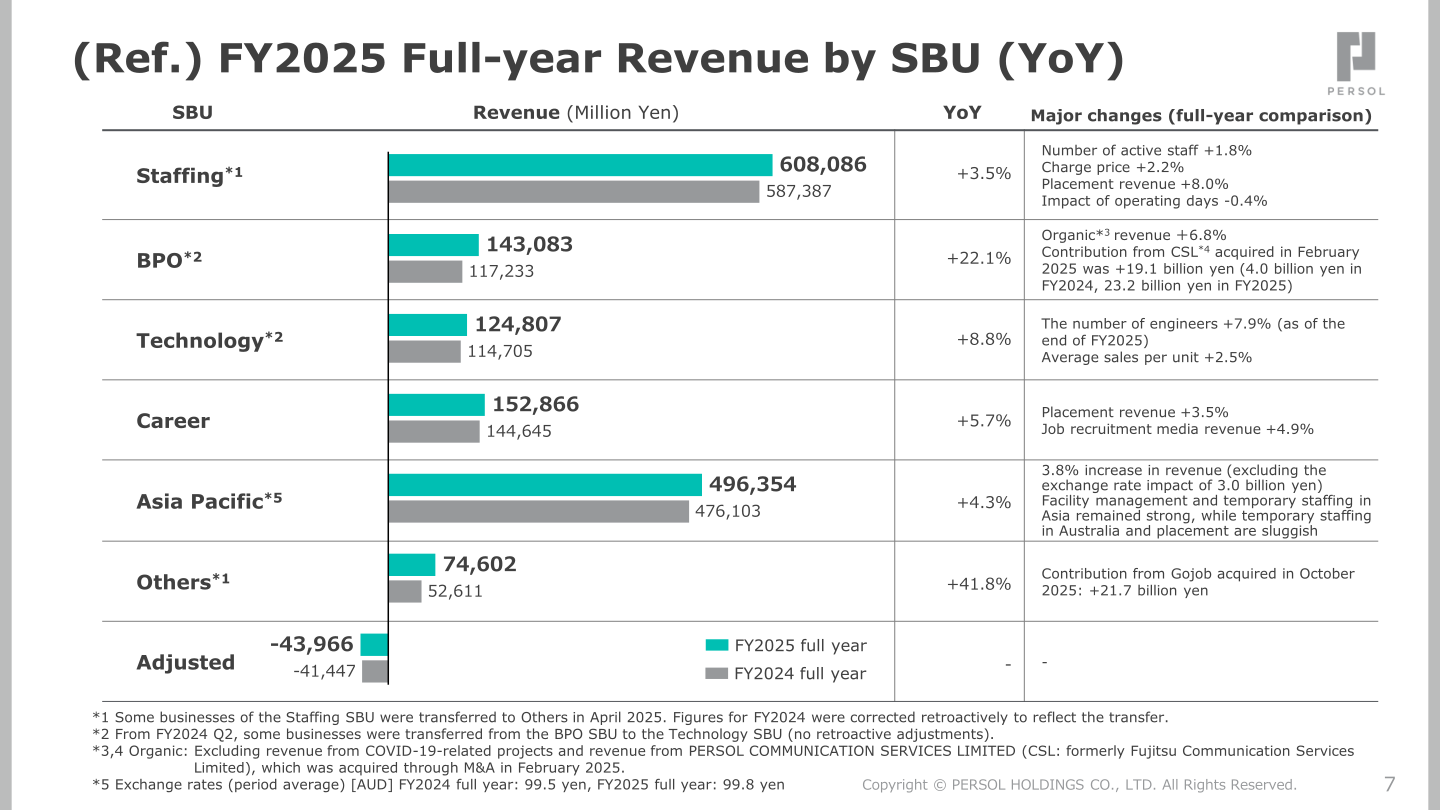Select the teal Asia Pacific bar 496,354

pyautogui.click(x=545, y=485)
